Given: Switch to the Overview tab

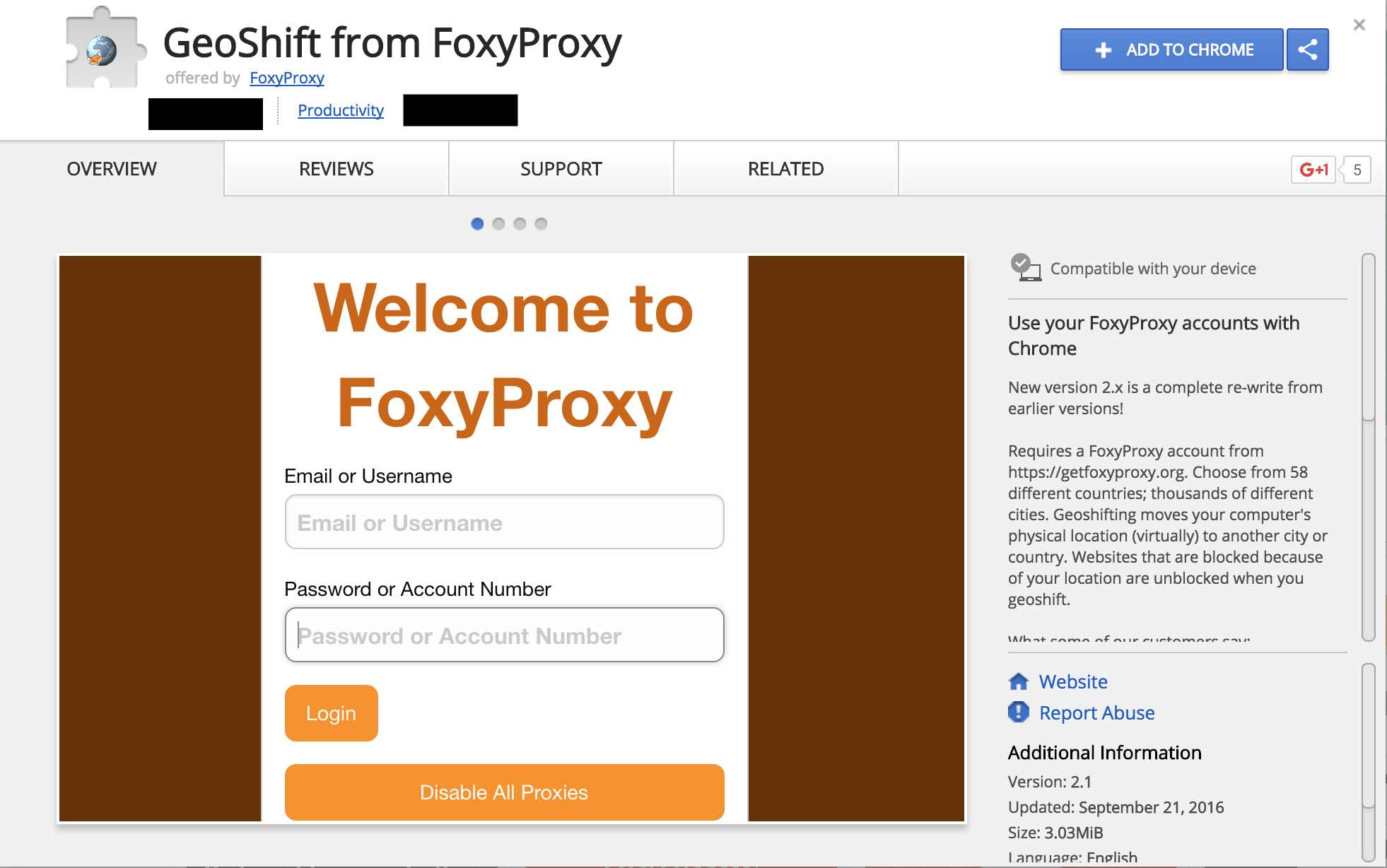Looking at the screenshot, I should [112, 168].
